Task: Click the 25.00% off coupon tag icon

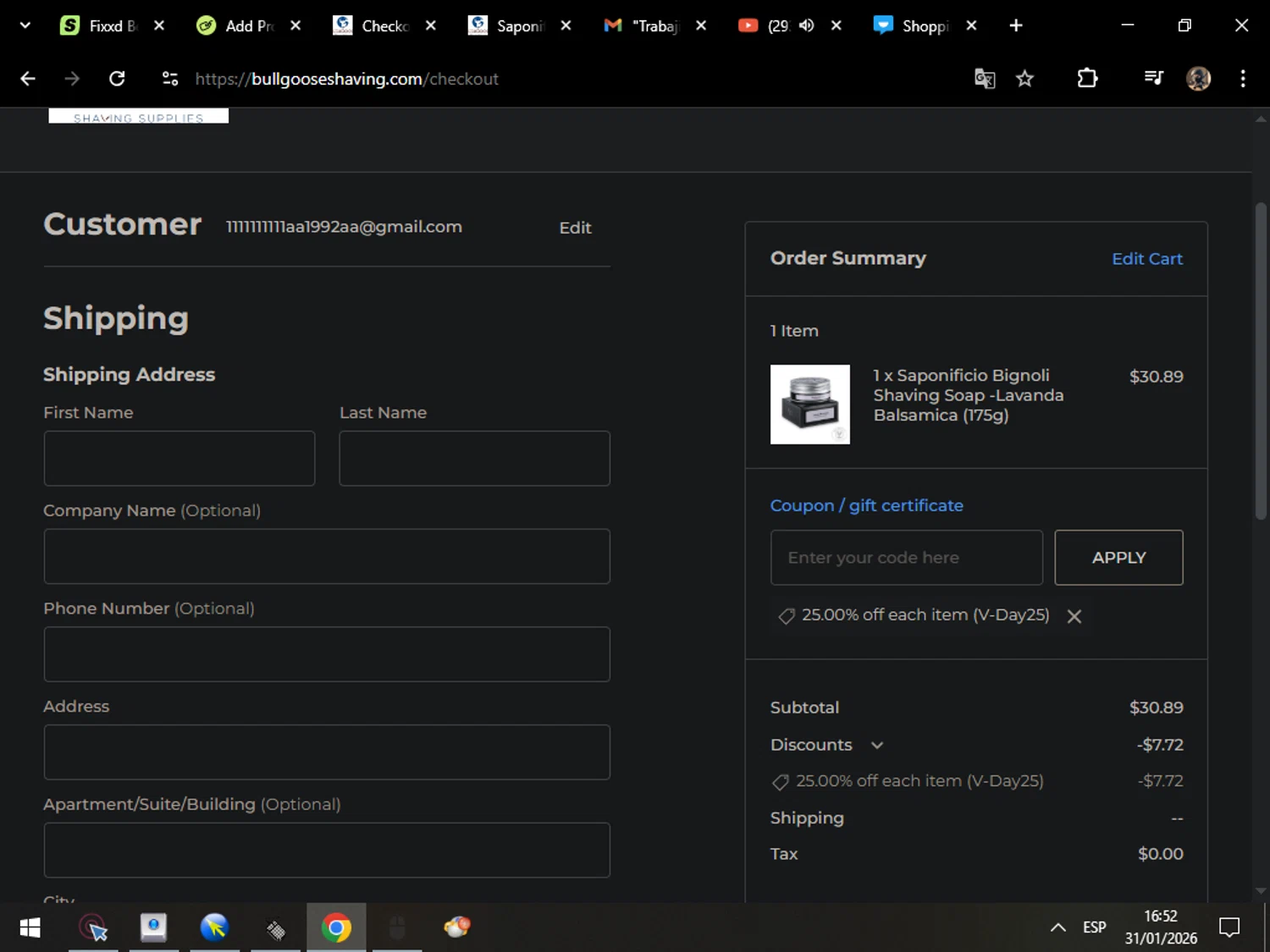Action: tap(787, 616)
